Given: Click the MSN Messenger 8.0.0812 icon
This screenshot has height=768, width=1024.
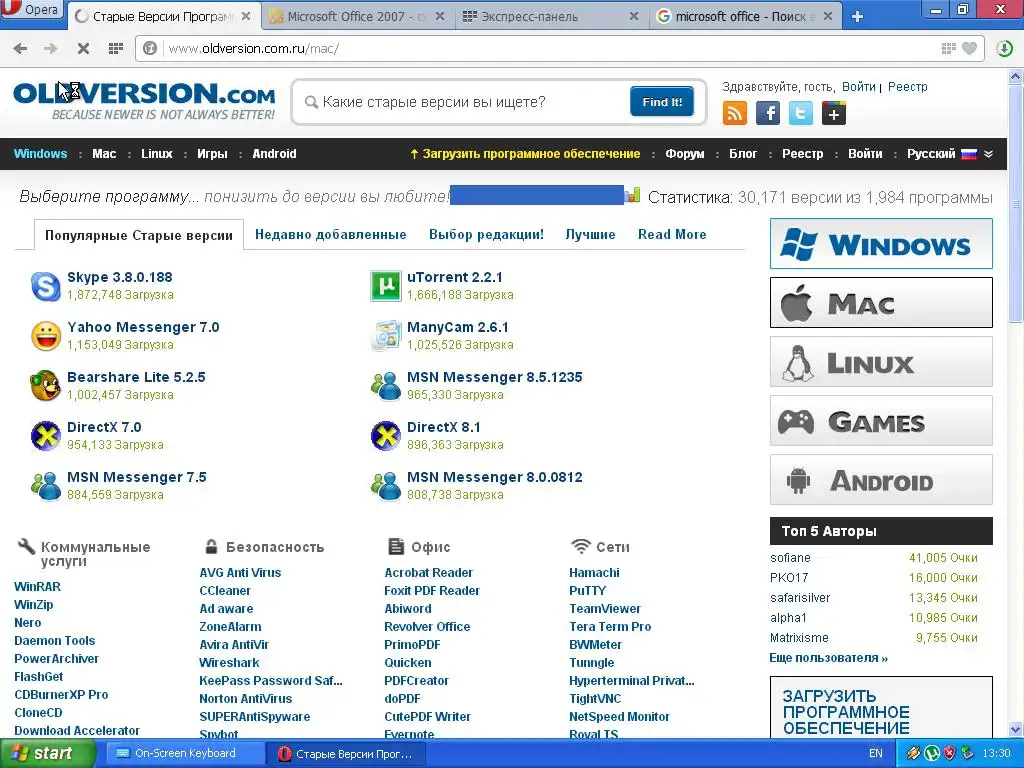Looking at the screenshot, I should [386, 486].
